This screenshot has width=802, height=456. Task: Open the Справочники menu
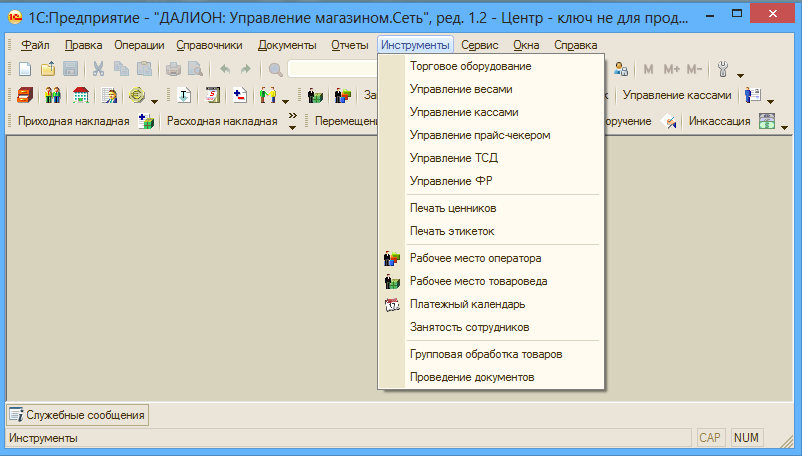pos(209,45)
